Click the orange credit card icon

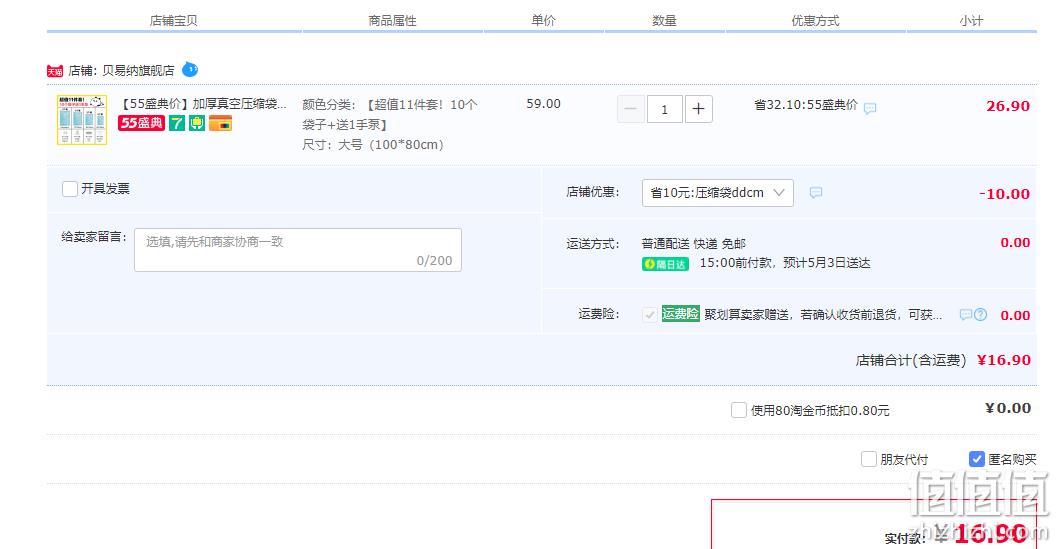click(x=221, y=123)
